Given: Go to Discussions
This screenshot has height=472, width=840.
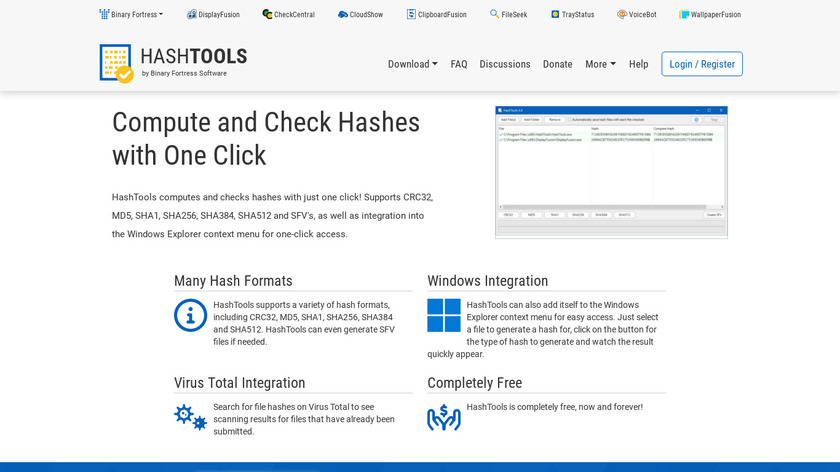Looking at the screenshot, I should [505, 64].
